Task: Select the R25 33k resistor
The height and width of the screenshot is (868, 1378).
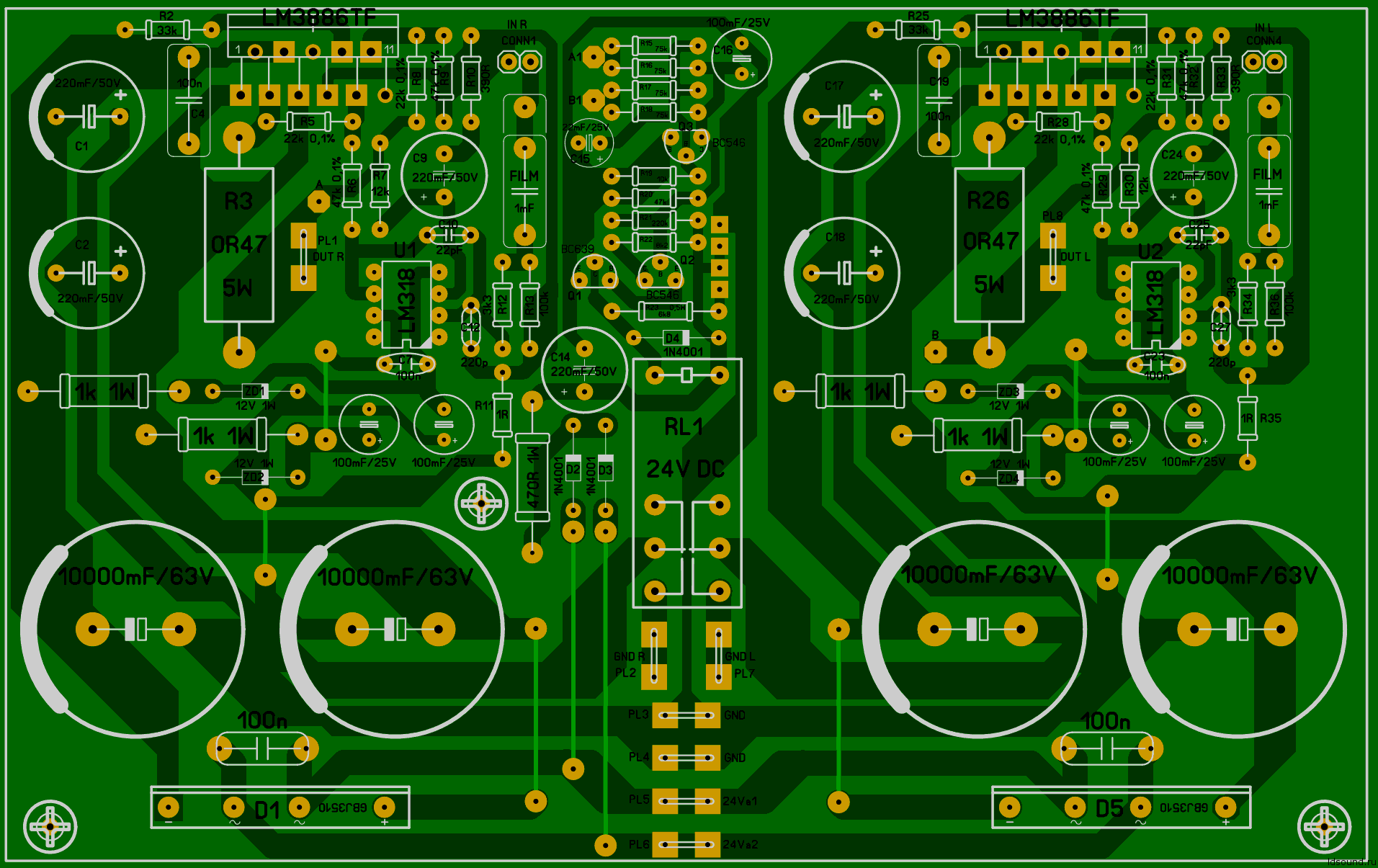Action: pyautogui.click(x=918, y=30)
